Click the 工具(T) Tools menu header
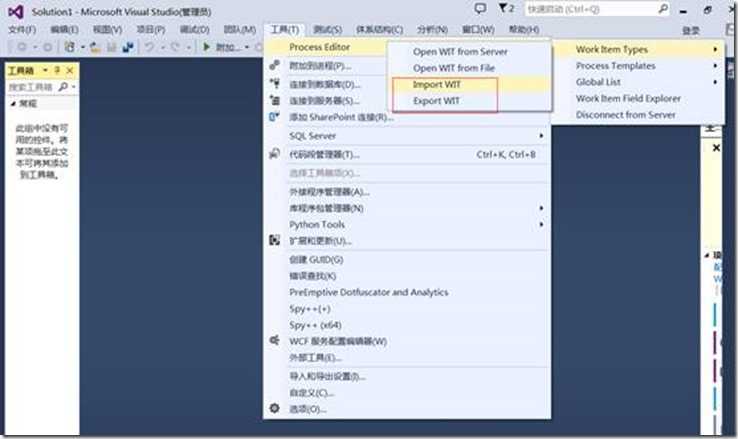 pos(284,29)
